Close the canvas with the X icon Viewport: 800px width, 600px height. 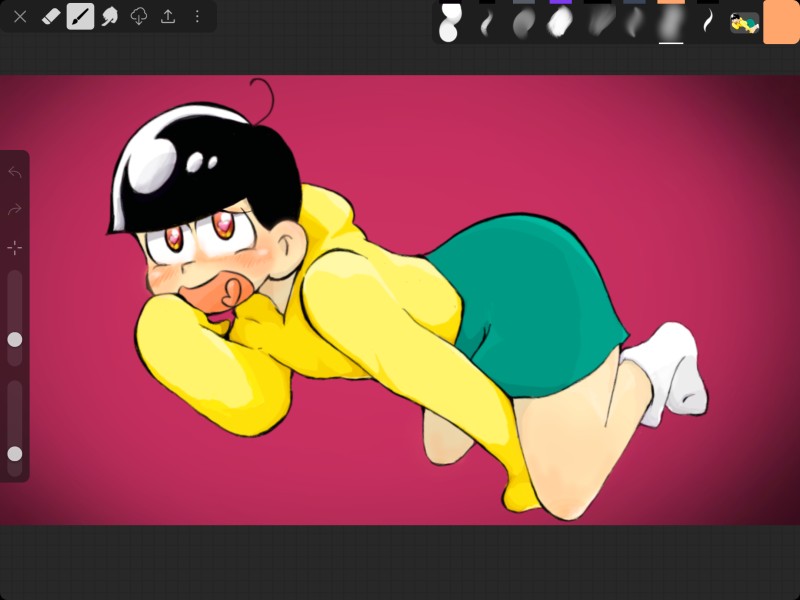[x=20, y=17]
